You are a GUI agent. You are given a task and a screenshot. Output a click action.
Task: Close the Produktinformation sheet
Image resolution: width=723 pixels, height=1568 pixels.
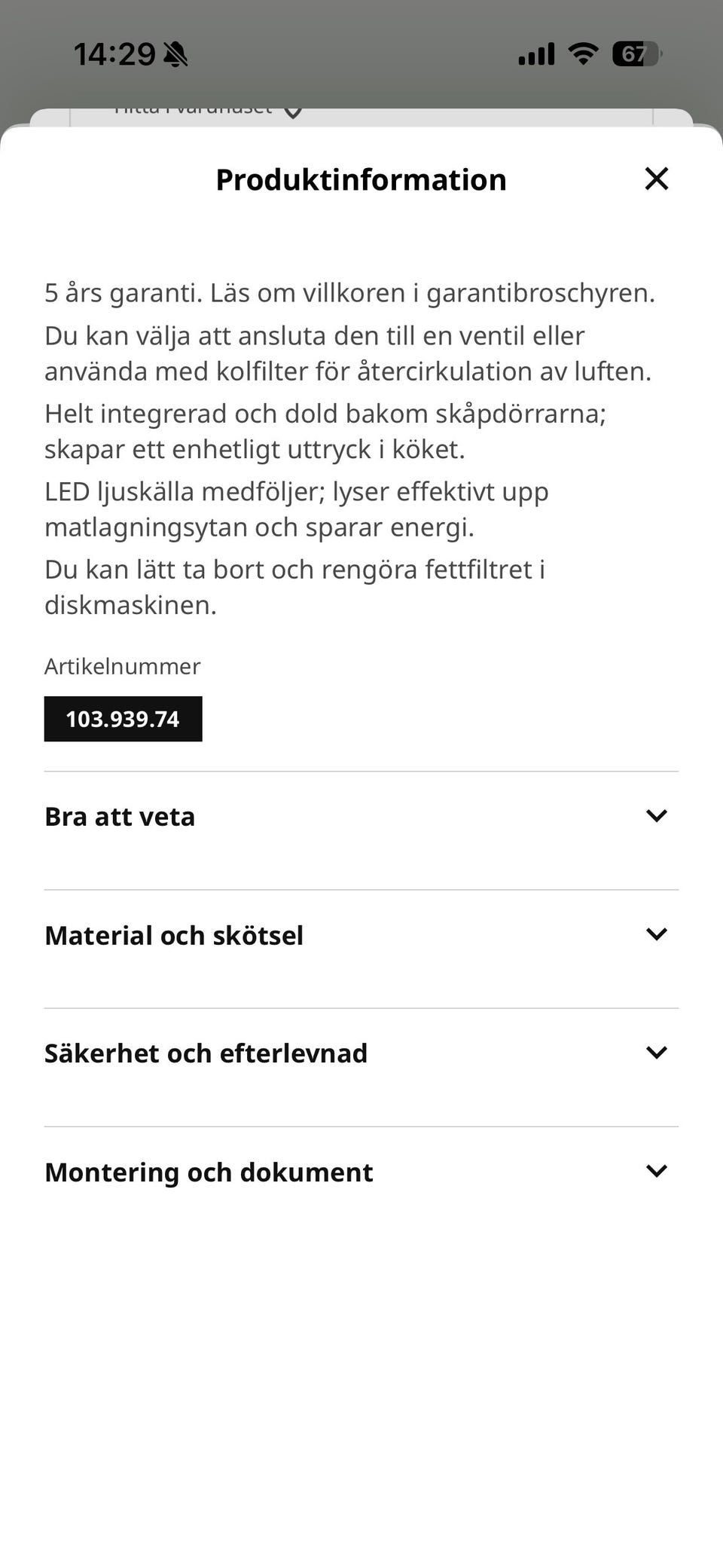pyautogui.click(x=657, y=179)
